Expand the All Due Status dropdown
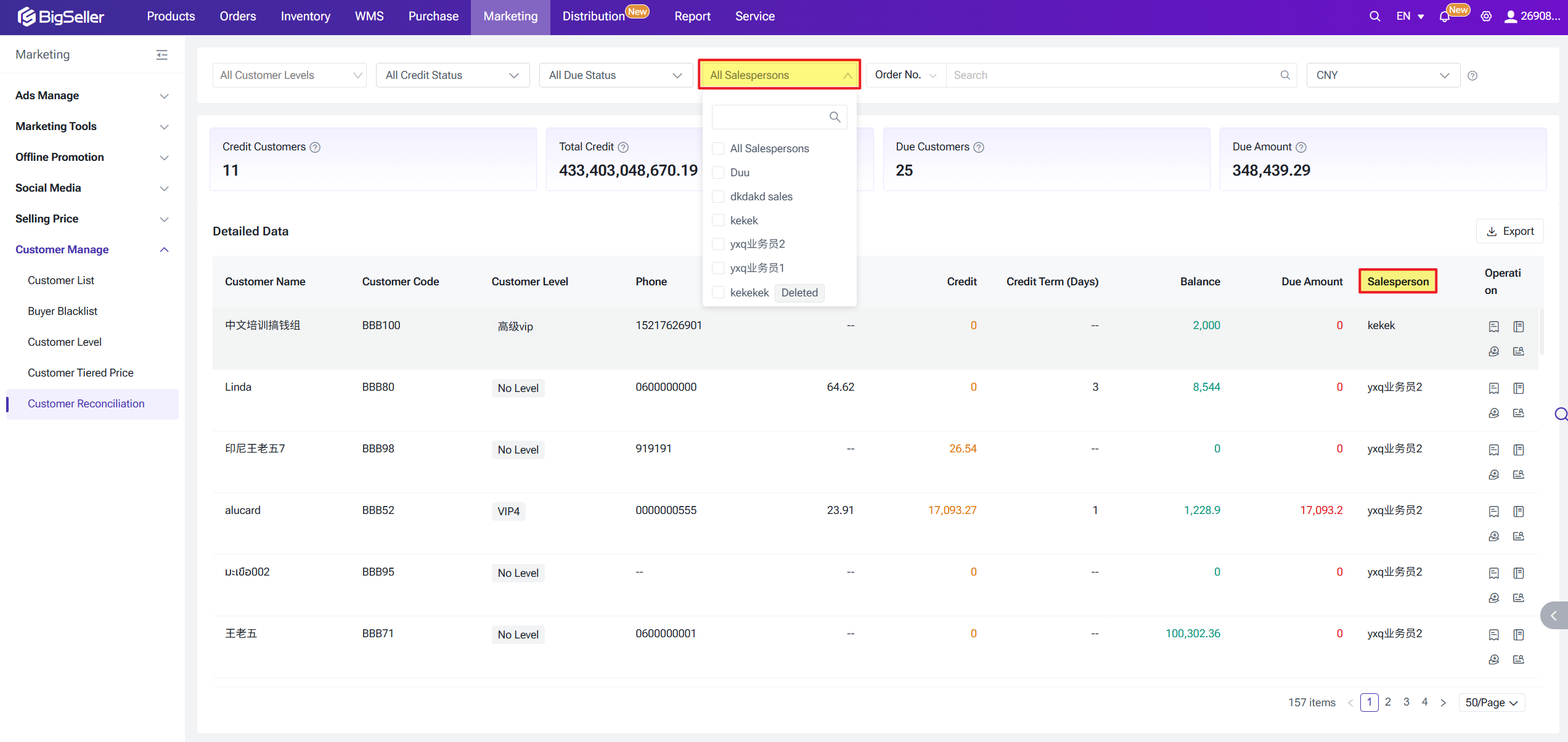Screen dimensions: 1568x742 pos(615,75)
